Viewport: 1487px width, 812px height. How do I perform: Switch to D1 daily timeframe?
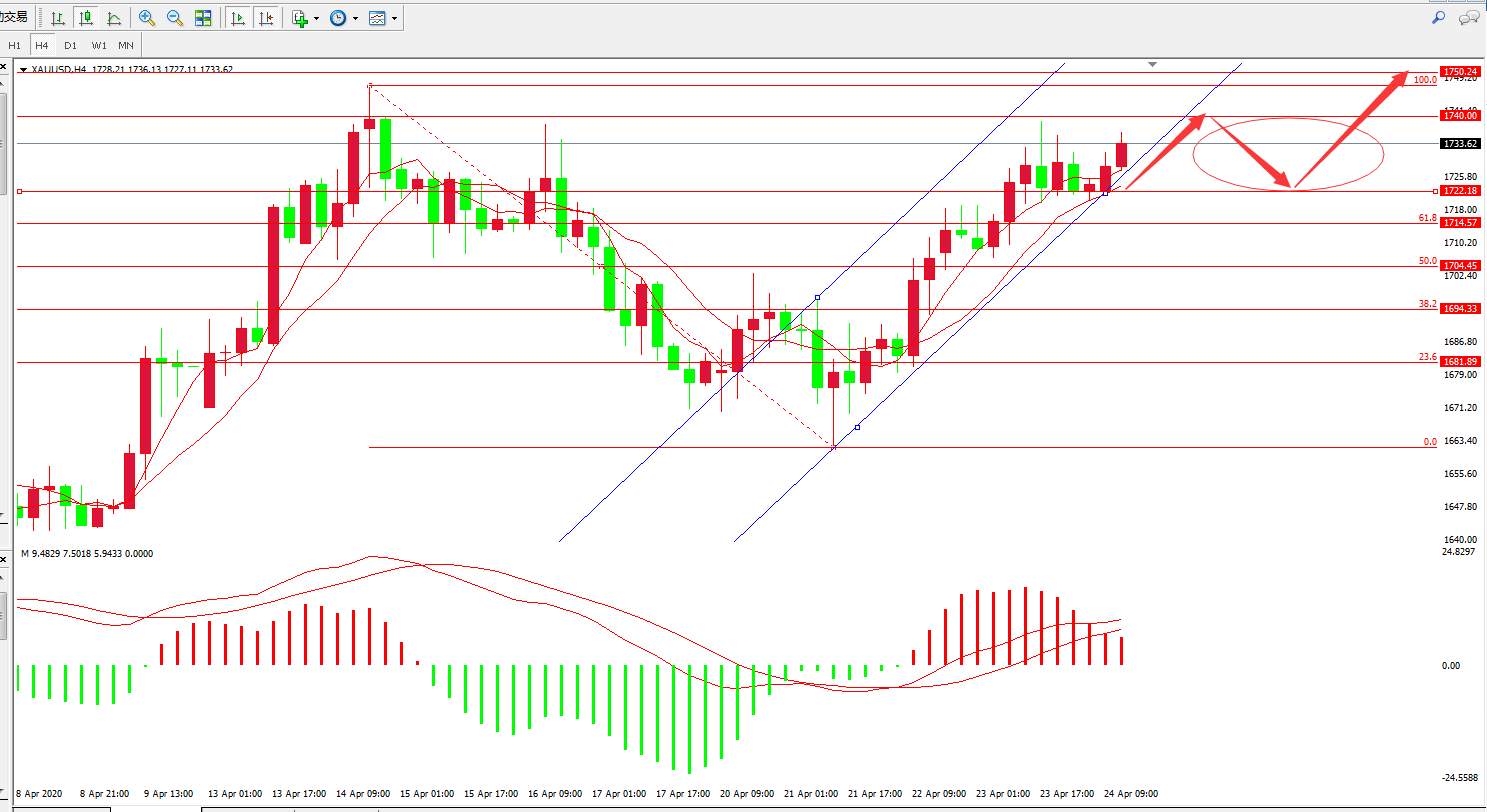coord(70,45)
